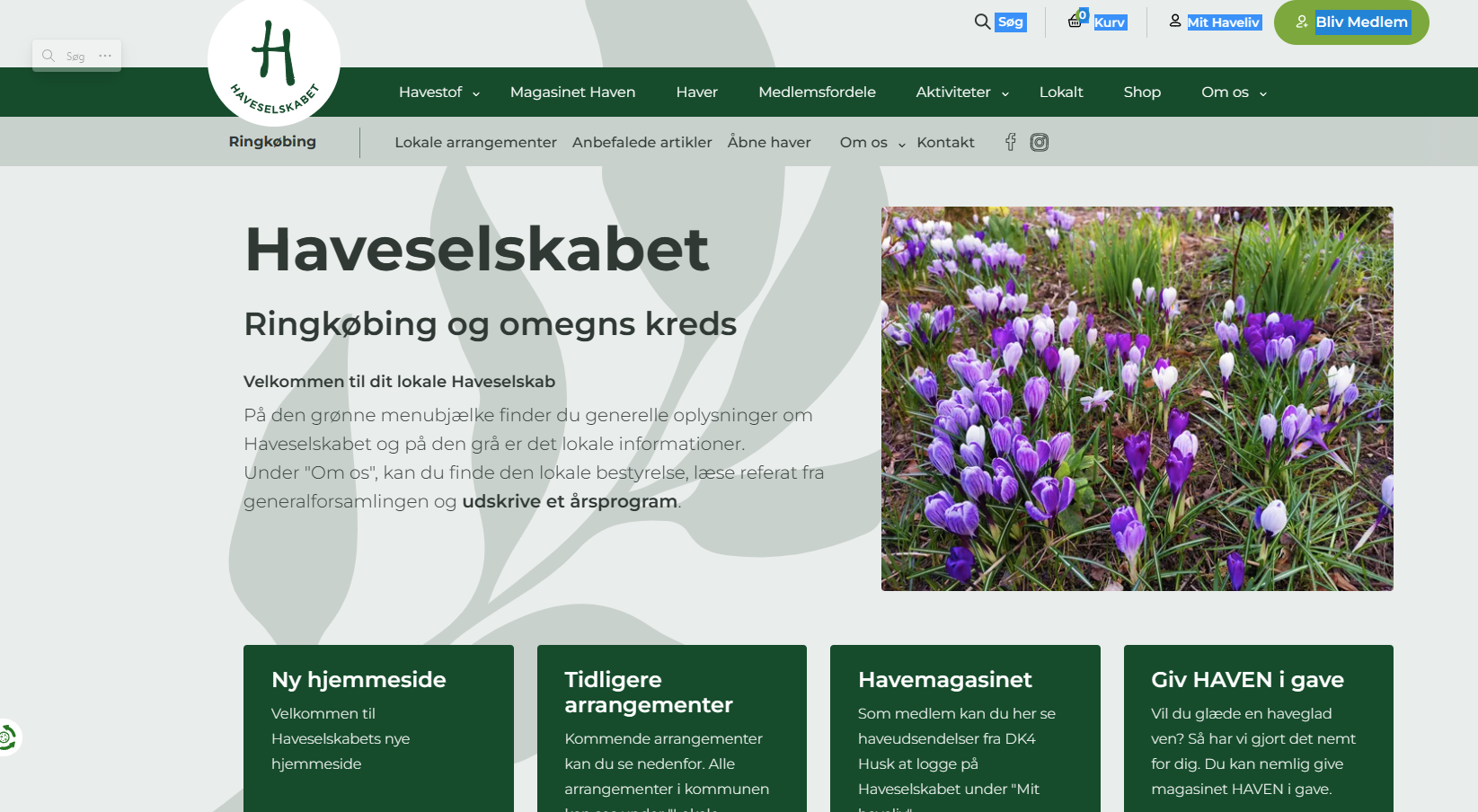Expand the grey bar Om os submenu
Image resolution: width=1478 pixels, height=812 pixels.
click(x=872, y=143)
